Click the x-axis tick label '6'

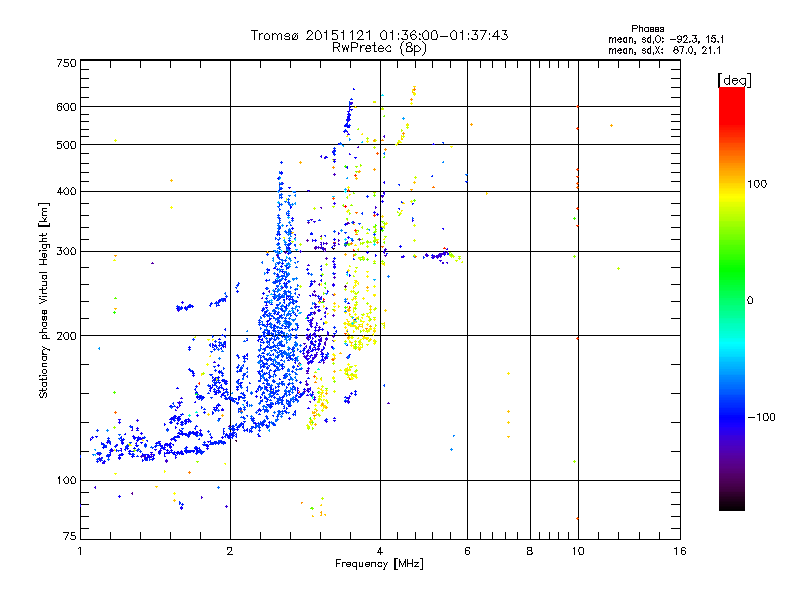[x=467, y=551]
